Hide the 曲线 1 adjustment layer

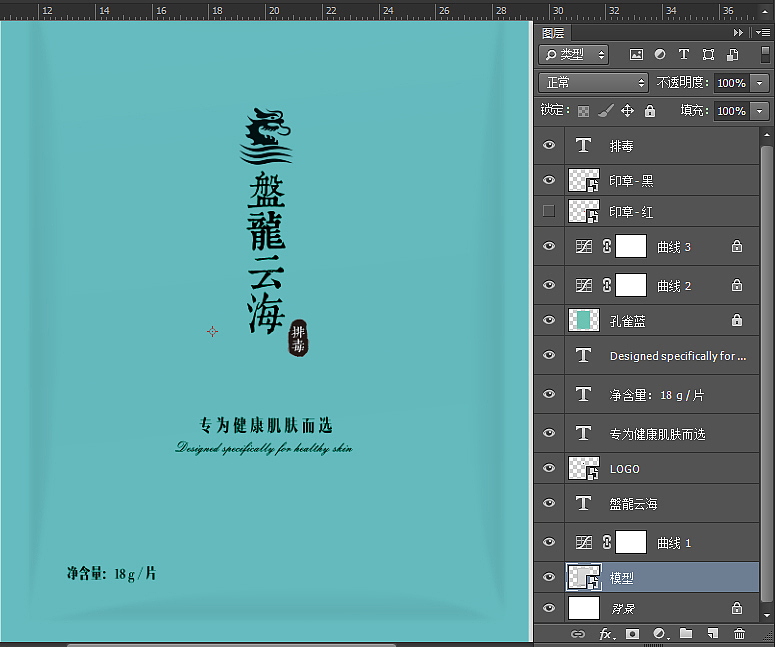549,542
